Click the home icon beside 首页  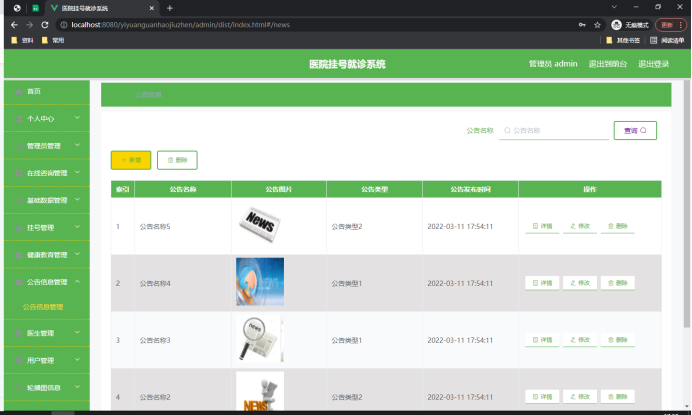click(19, 92)
